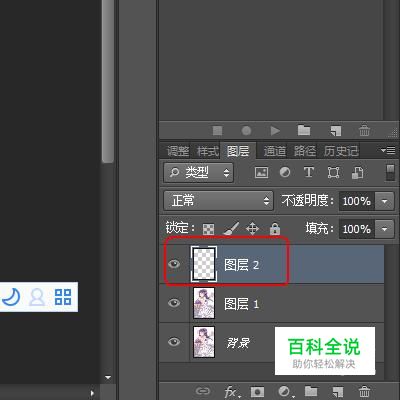The width and height of the screenshot is (400, 400).
Task: Click the scrollbar down arrow
Action: point(108,378)
